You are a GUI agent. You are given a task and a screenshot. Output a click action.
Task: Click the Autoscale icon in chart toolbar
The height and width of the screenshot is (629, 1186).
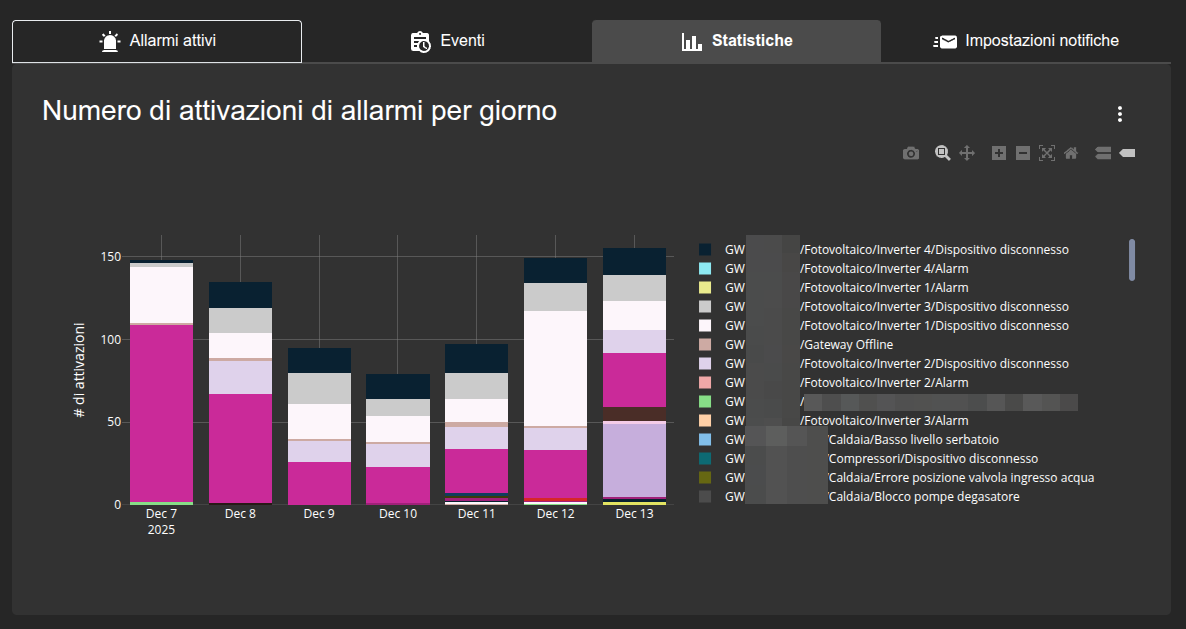(x=1047, y=153)
